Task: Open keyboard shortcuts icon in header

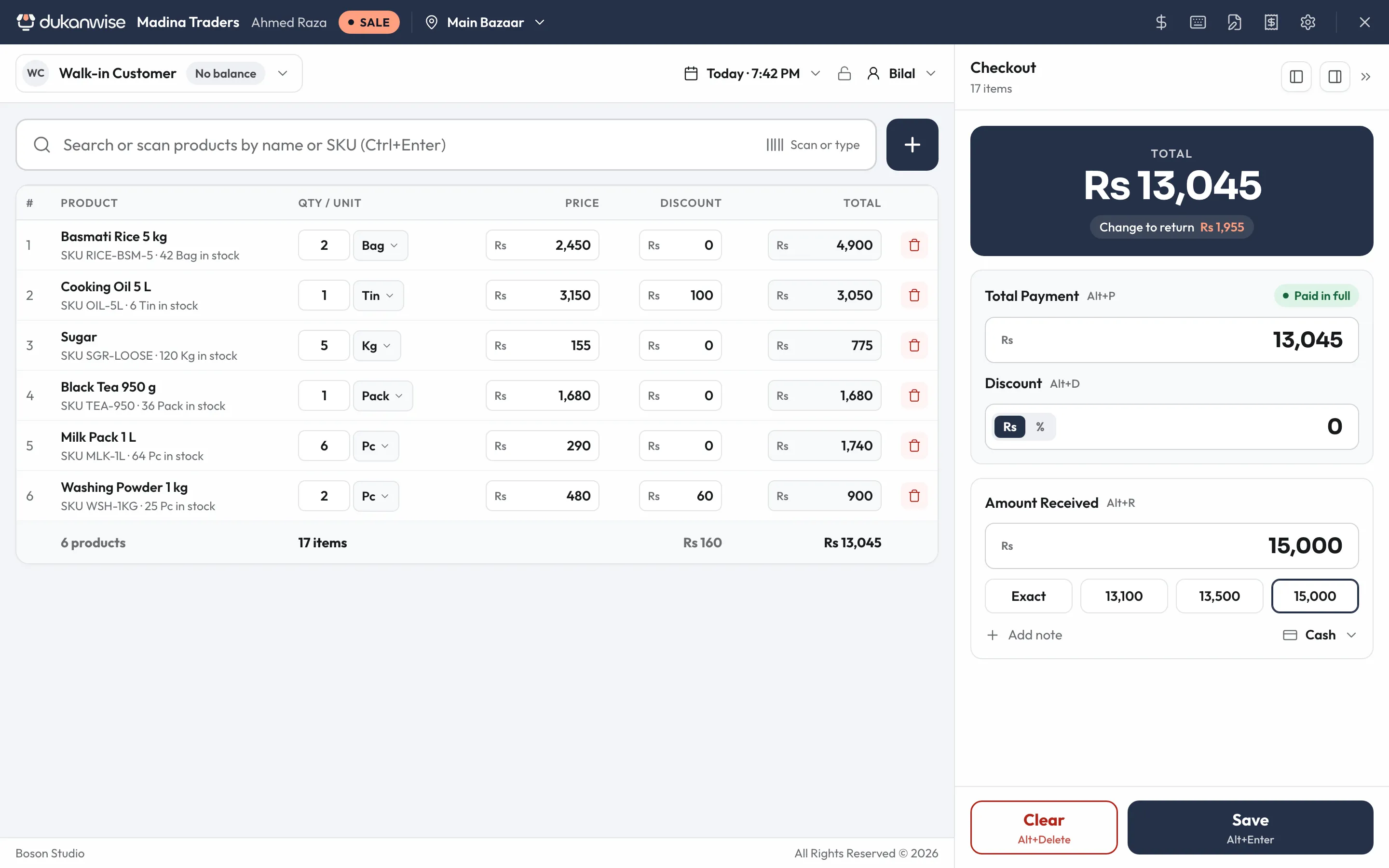Action: coord(1198,22)
